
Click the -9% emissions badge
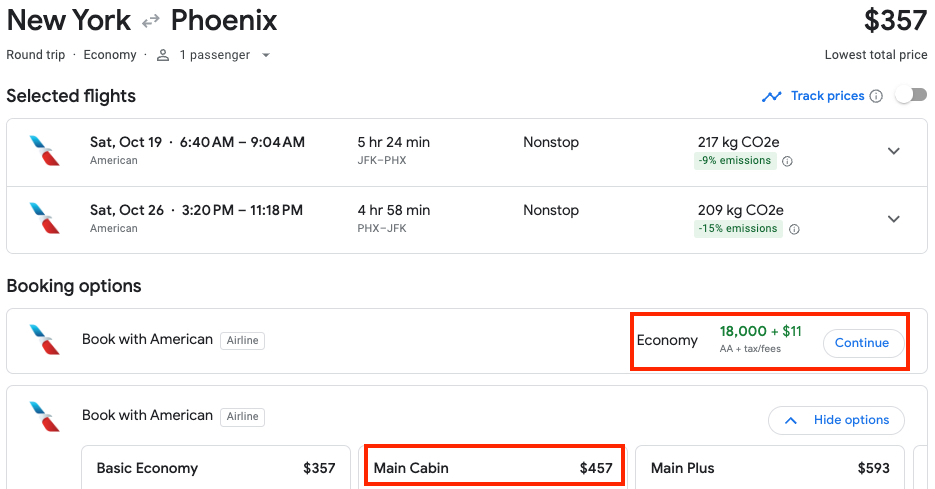pyautogui.click(x=736, y=161)
